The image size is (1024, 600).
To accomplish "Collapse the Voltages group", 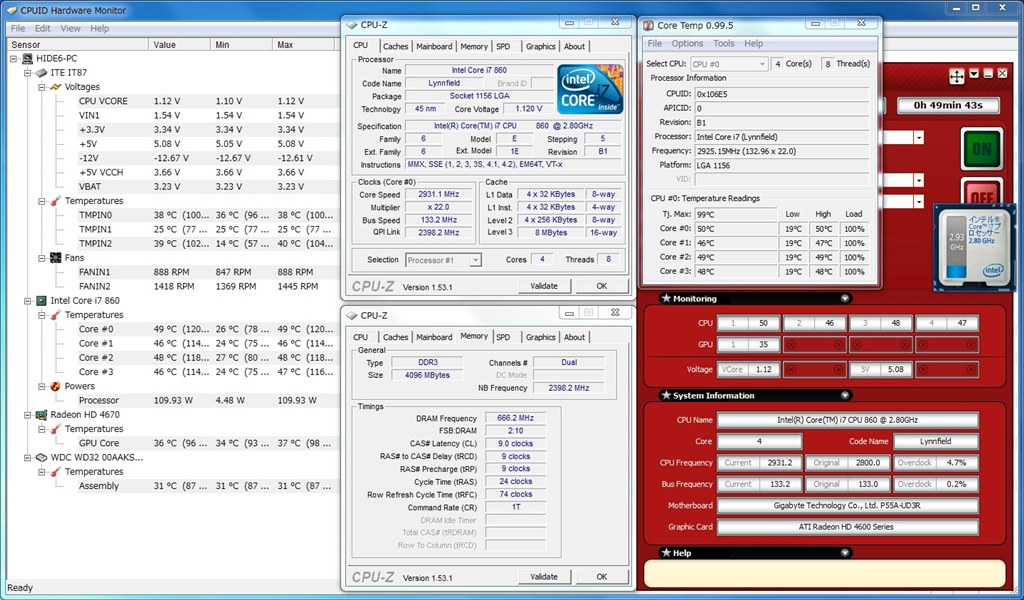I will [x=42, y=87].
